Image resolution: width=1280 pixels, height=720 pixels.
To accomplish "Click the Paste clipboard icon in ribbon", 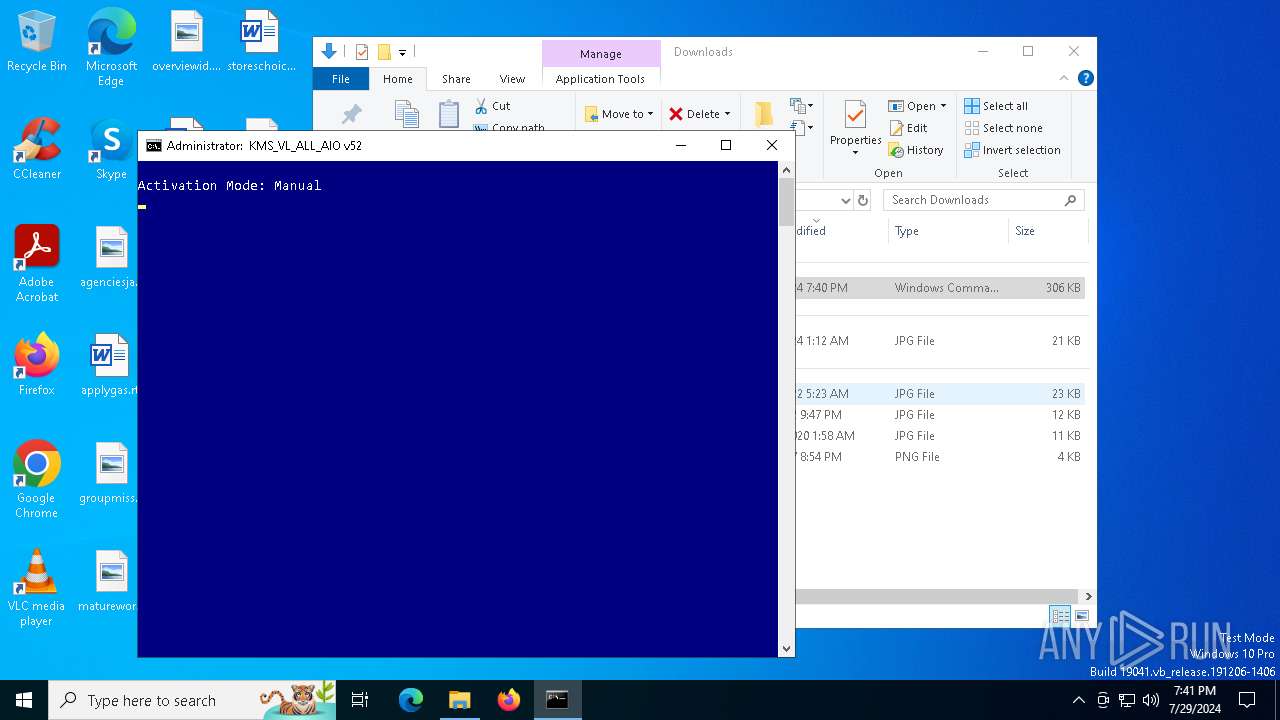I will [x=449, y=114].
